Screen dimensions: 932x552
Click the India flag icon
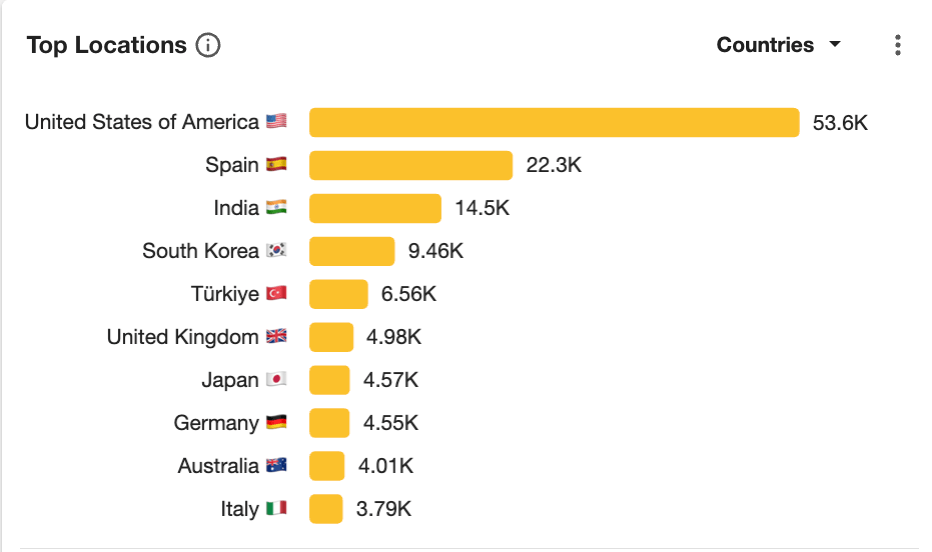coord(276,208)
